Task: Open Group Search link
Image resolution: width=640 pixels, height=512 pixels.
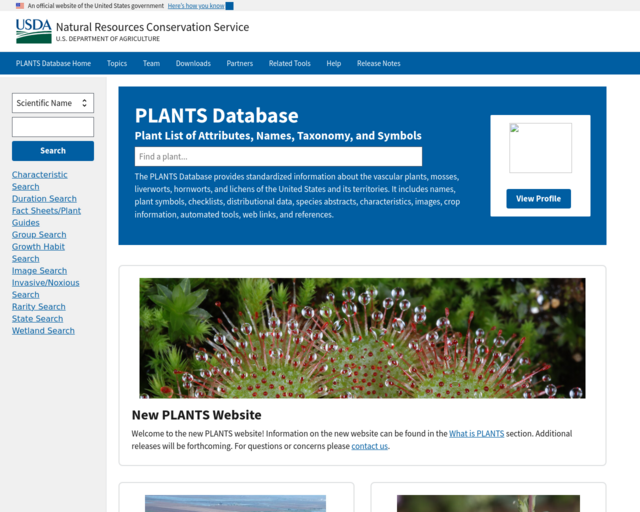Action: pos(39,234)
